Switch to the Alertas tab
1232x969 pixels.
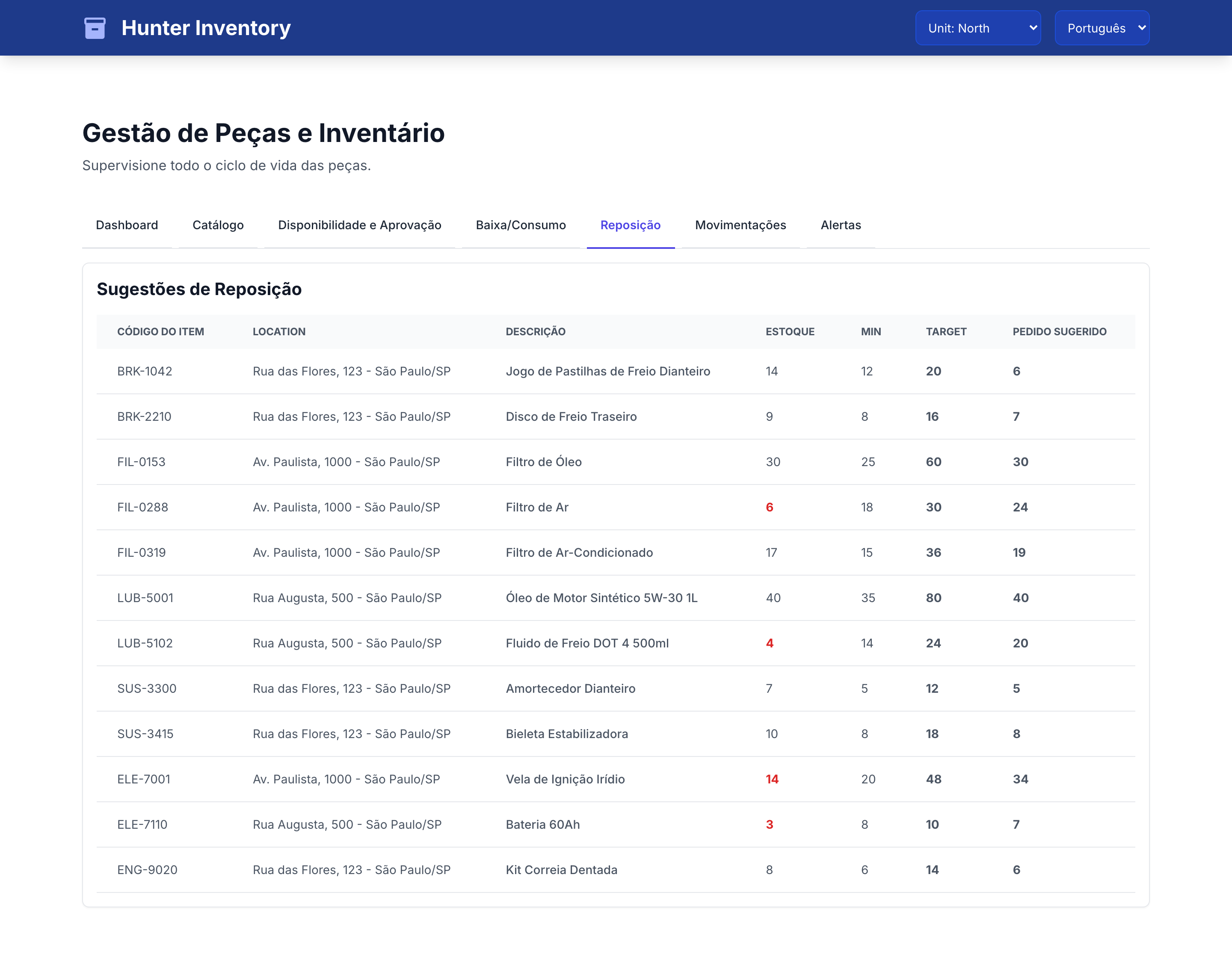tap(841, 225)
